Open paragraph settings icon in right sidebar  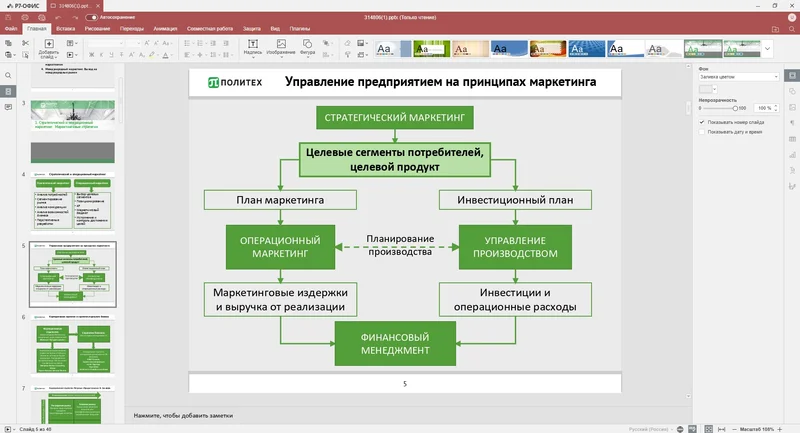[792, 123]
